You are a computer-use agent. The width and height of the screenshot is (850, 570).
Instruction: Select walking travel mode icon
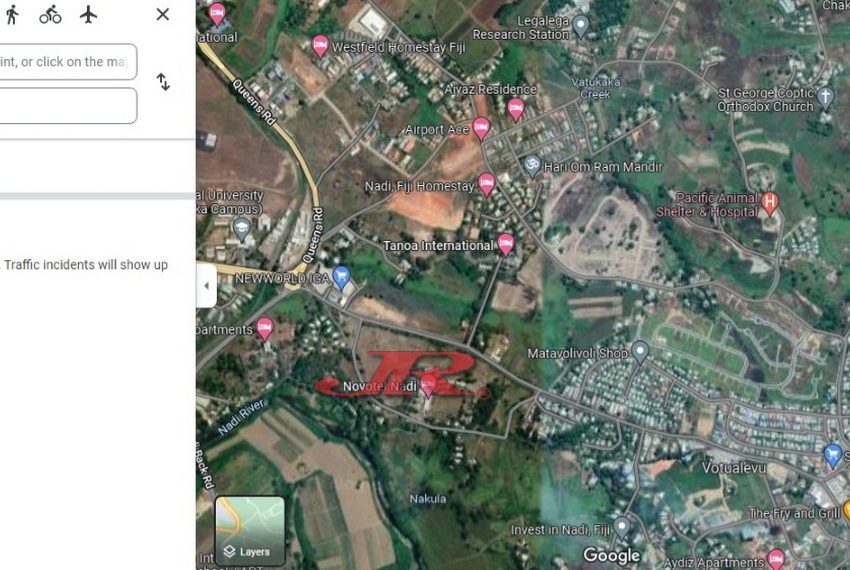[x=12, y=15]
